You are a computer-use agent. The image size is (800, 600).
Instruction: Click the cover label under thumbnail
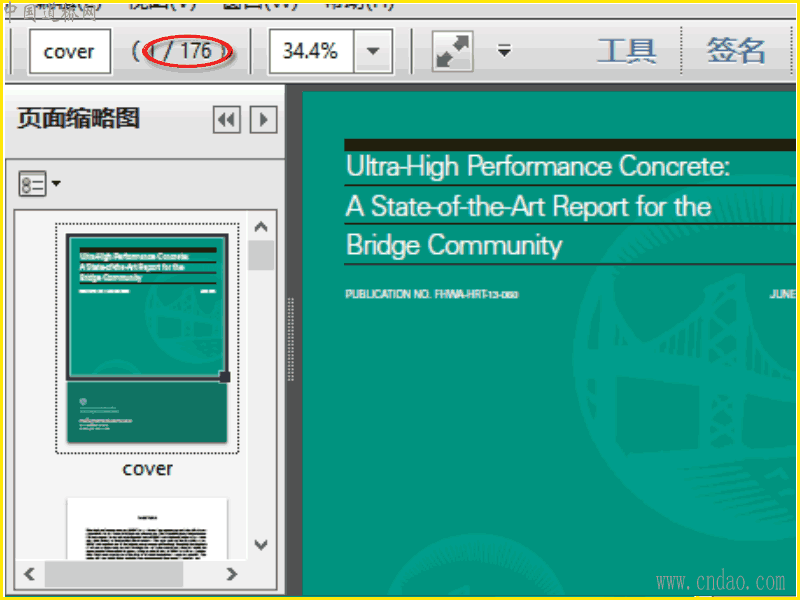point(147,468)
